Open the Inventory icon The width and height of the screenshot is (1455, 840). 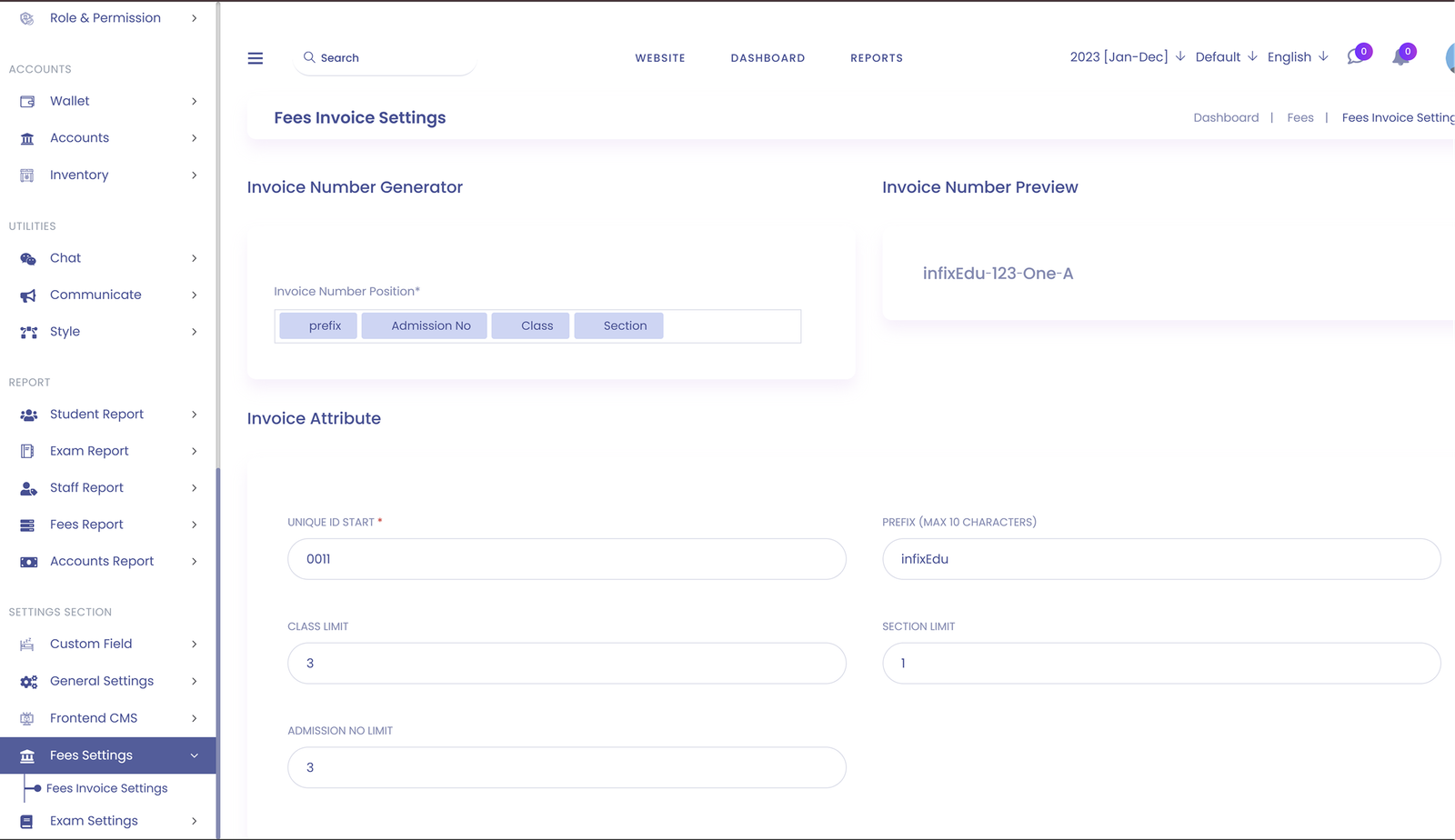click(x=28, y=175)
